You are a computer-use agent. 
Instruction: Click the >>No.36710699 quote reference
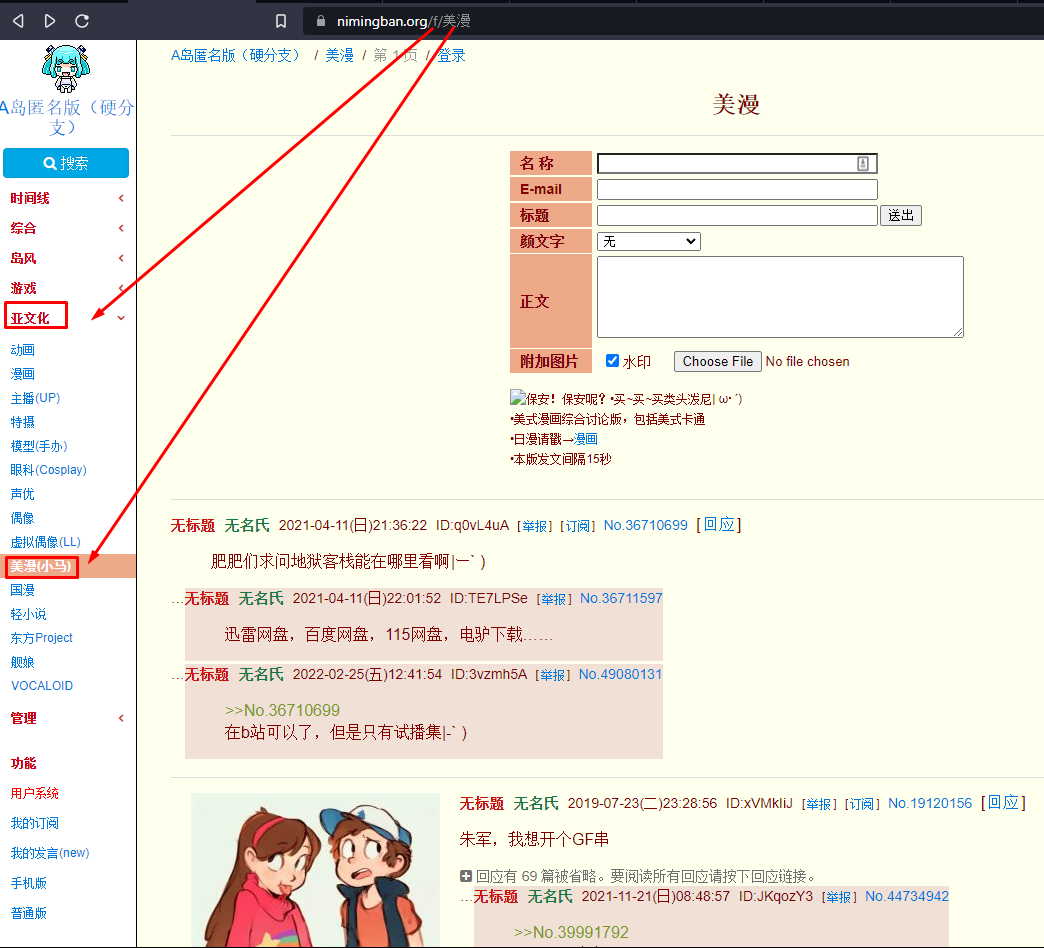(x=282, y=710)
